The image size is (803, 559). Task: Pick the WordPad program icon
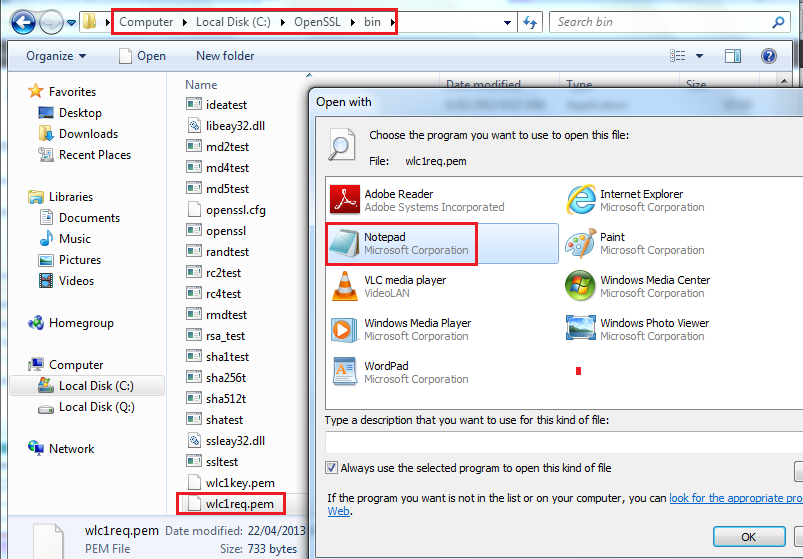[x=346, y=372]
